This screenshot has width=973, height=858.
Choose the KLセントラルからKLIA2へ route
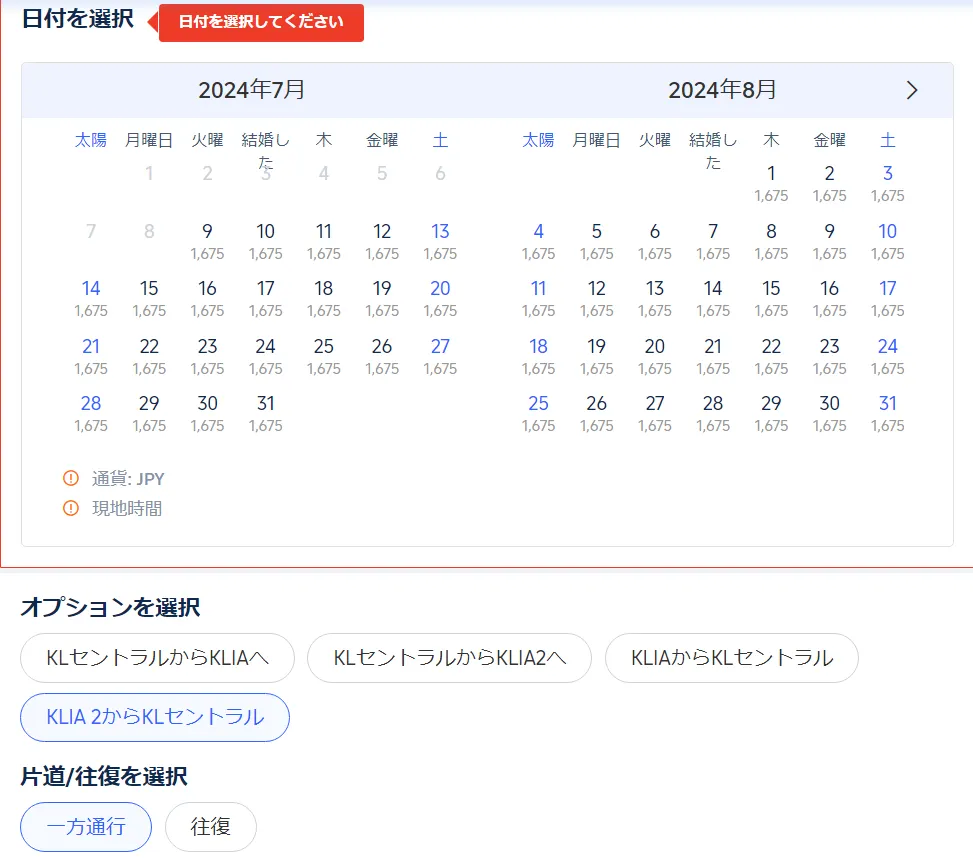(x=449, y=658)
